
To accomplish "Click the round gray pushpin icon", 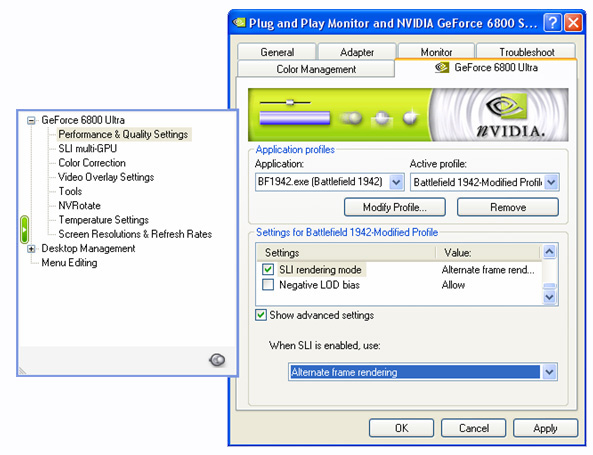I will point(217,360).
